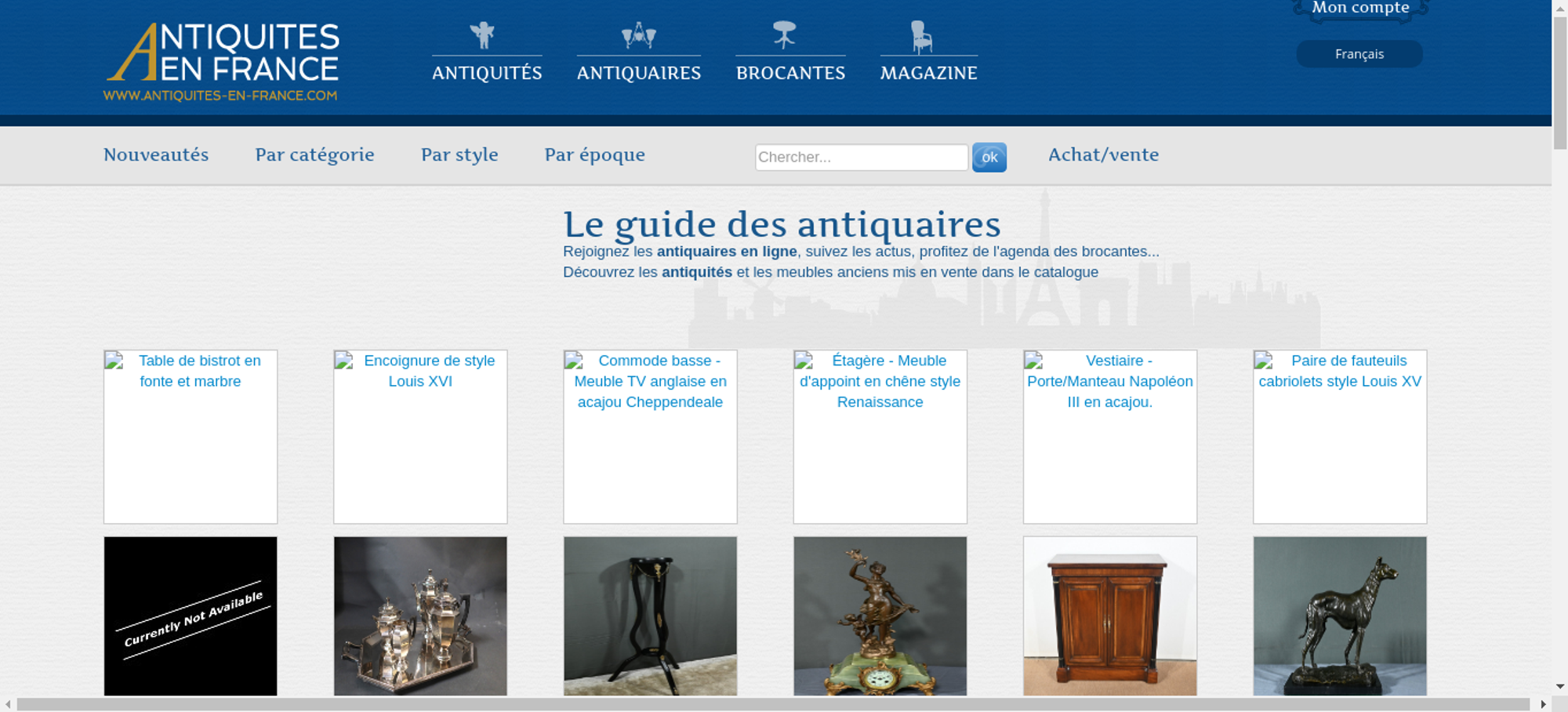The width and height of the screenshot is (1568, 712).
Task: Click the armchair icon above Magazine
Action: coord(921,37)
